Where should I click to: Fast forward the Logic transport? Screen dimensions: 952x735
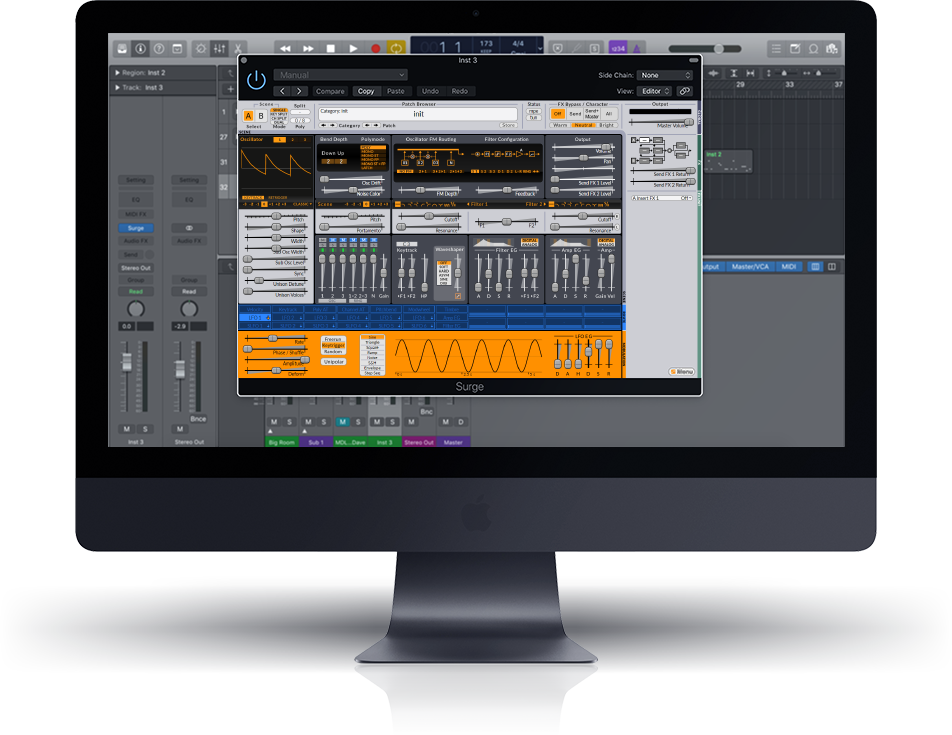pos(308,49)
